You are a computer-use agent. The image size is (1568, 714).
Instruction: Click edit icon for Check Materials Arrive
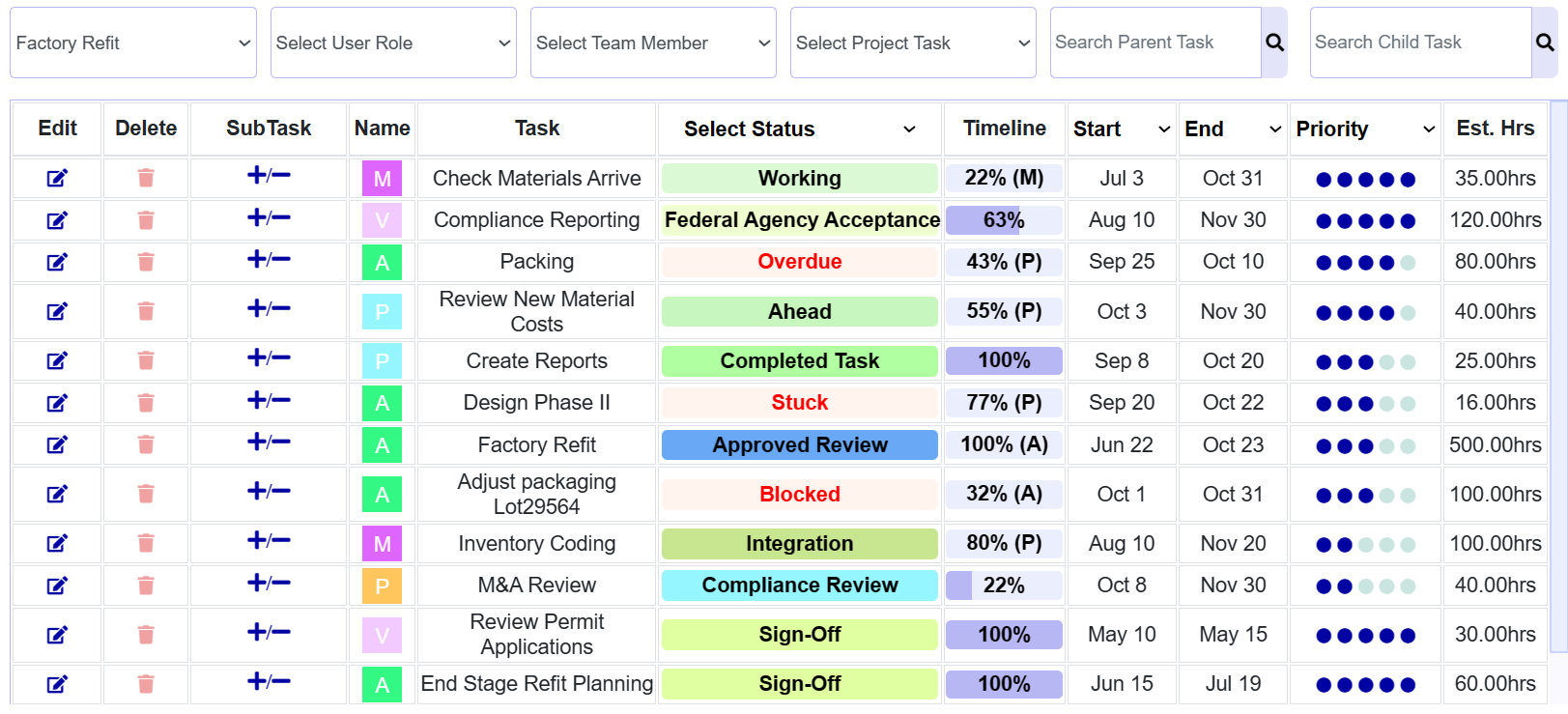click(x=57, y=179)
